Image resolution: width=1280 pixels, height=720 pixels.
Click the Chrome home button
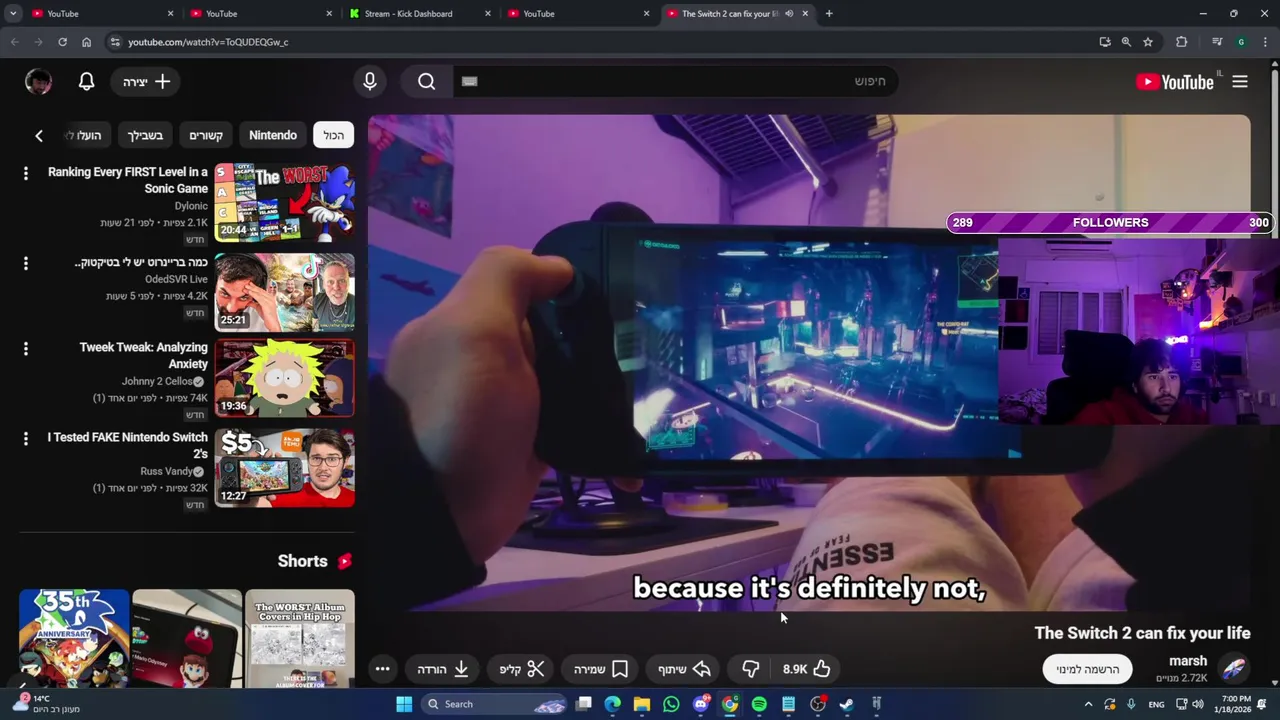pyautogui.click(x=87, y=42)
